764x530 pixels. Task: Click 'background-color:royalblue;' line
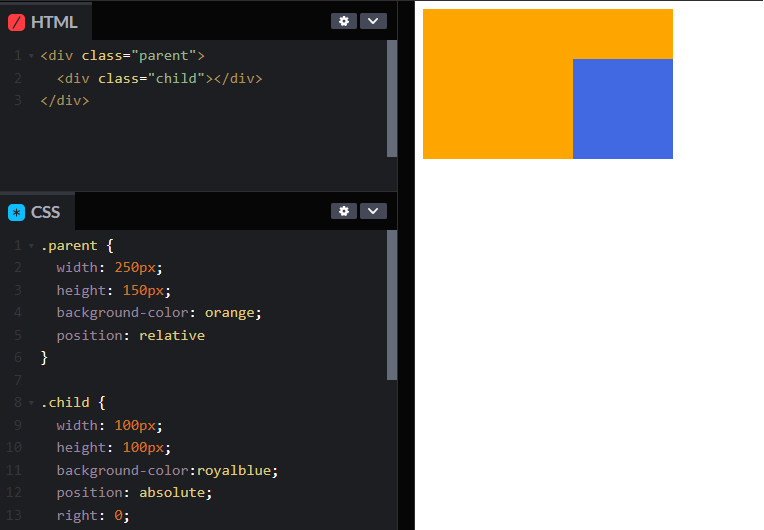pos(167,471)
